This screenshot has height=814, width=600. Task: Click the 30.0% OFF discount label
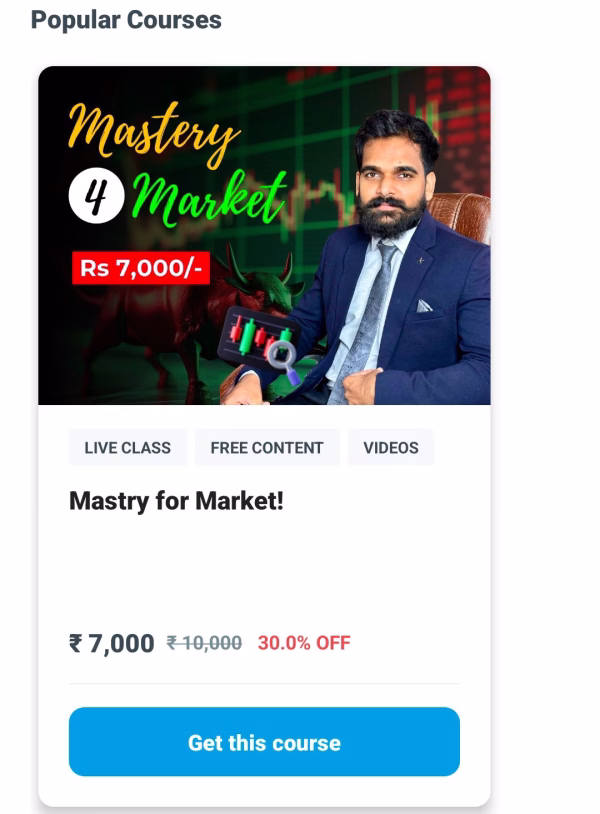304,643
